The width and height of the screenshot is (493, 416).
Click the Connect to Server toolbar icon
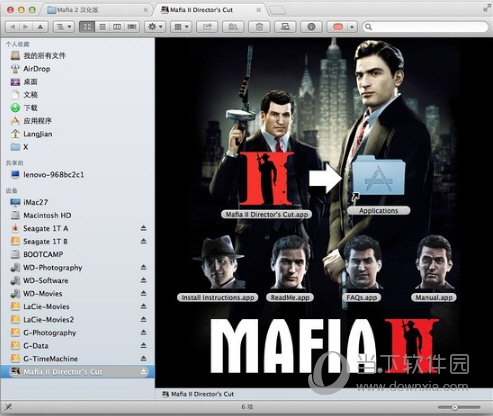[x=285, y=27]
